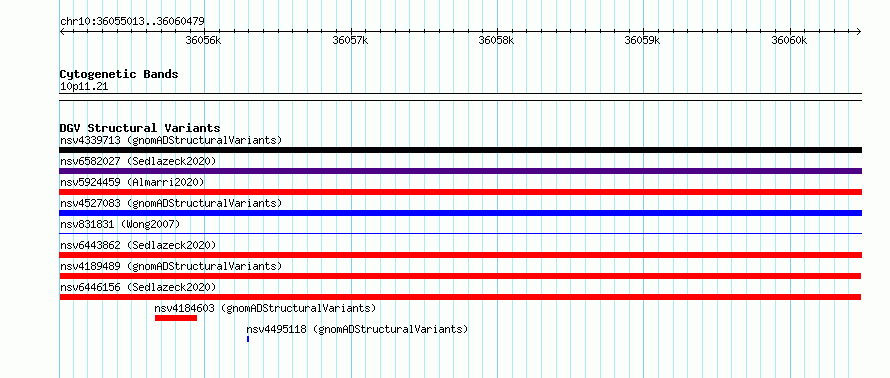Click the 36059k ruler tick label
890x378 pixels.
[x=643, y=40]
